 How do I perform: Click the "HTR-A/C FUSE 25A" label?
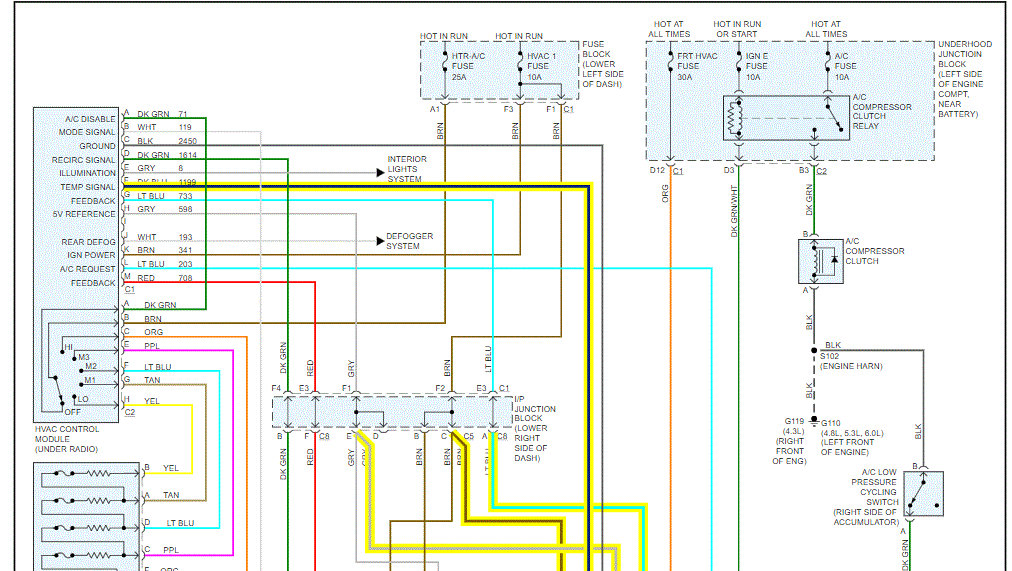pyautogui.click(x=468, y=66)
